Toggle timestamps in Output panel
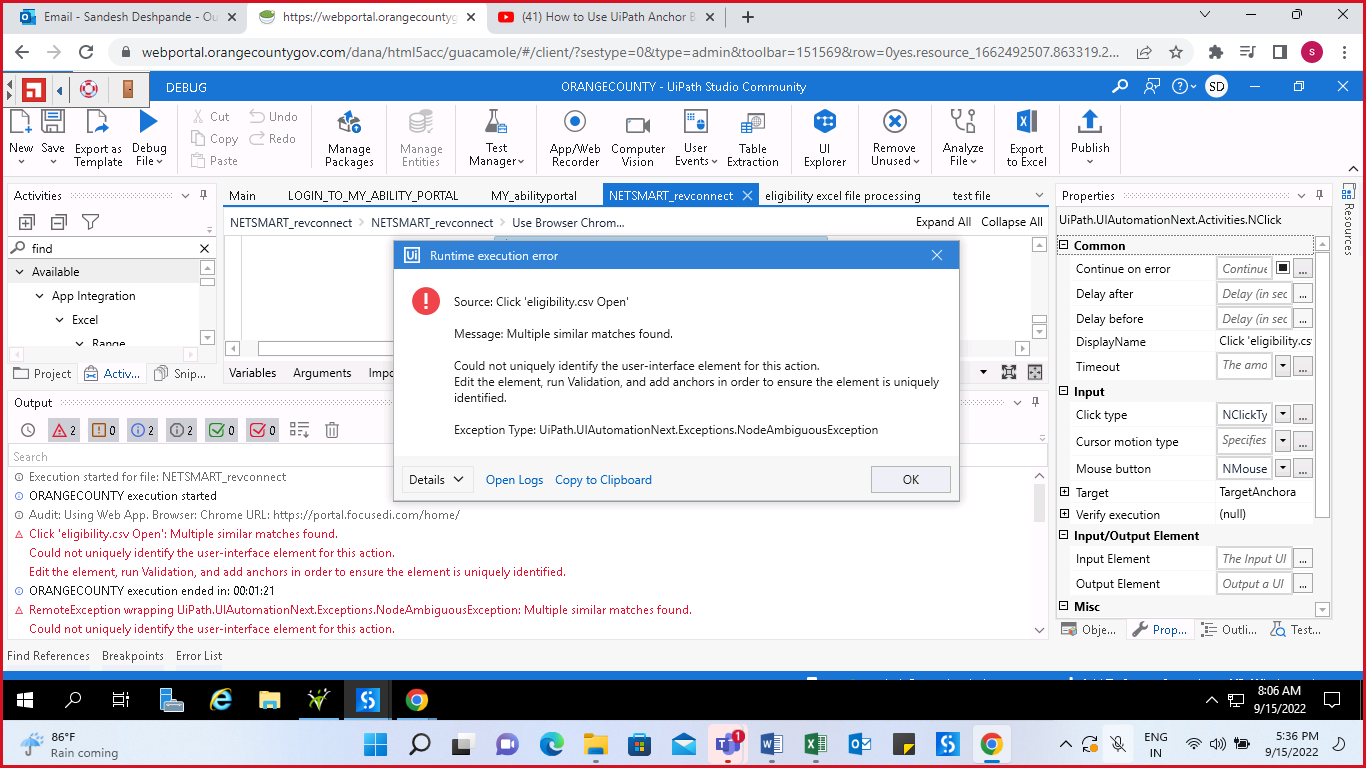This screenshot has height=768, width=1366. click(28, 430)
